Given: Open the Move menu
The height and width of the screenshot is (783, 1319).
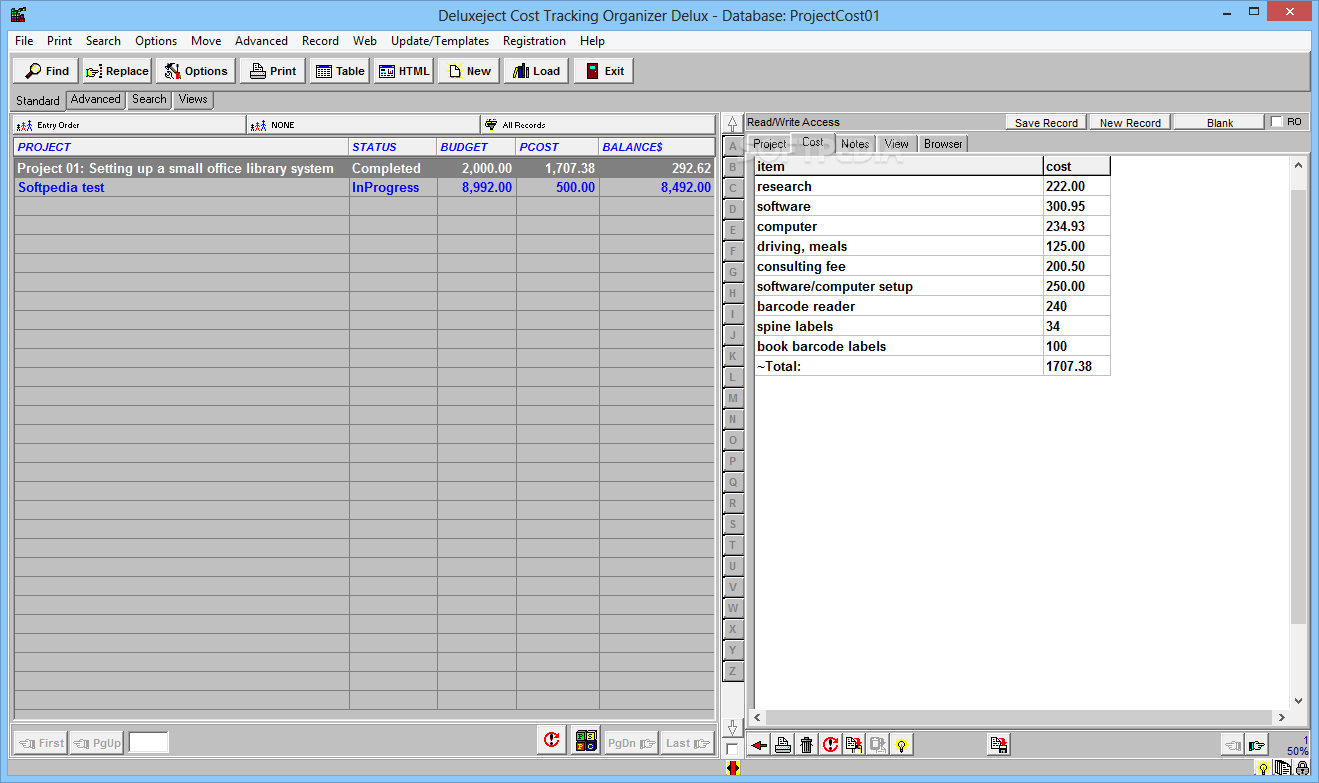Looking at the screenshot, I should [206, 41].
